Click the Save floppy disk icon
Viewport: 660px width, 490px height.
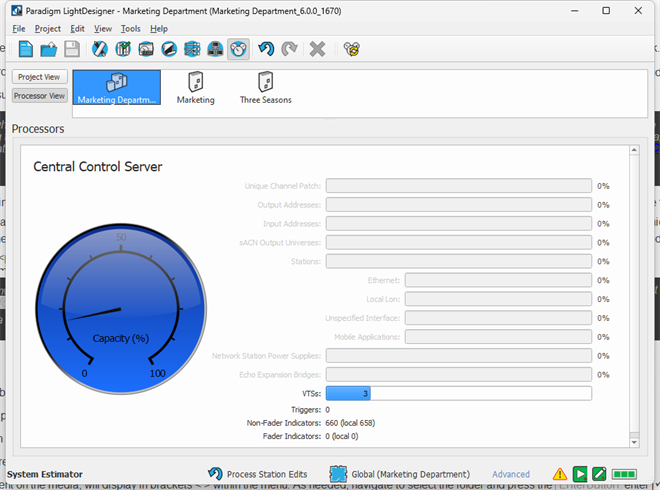(x=72, y=49)
